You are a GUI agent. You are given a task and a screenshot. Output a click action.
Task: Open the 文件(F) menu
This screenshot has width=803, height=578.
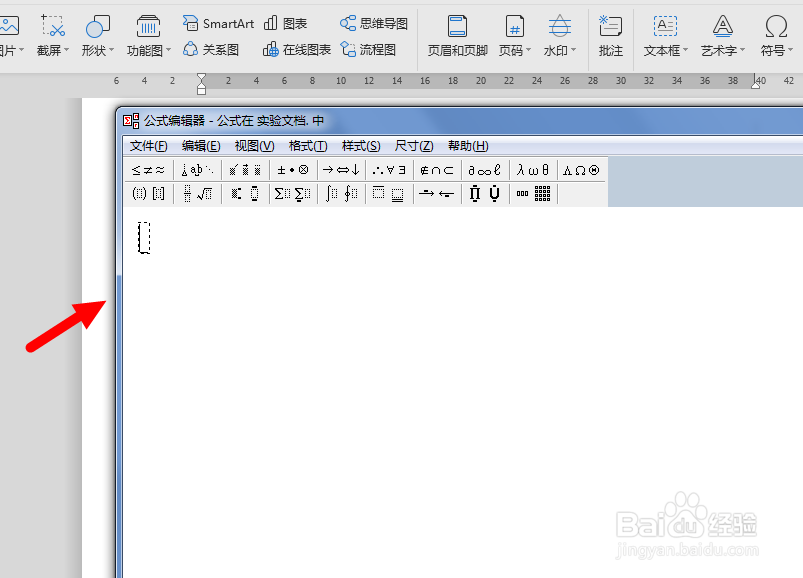click(149, 146)
